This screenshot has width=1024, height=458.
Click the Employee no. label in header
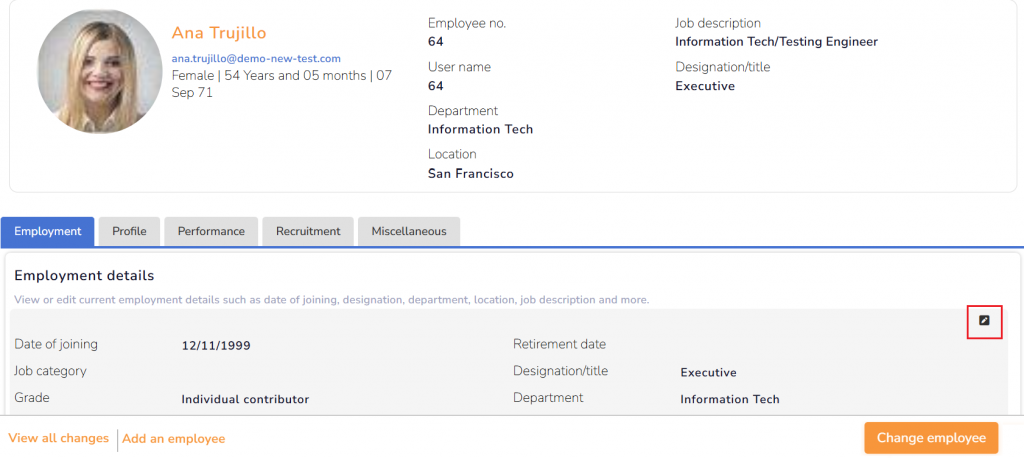tap(465, 23)
